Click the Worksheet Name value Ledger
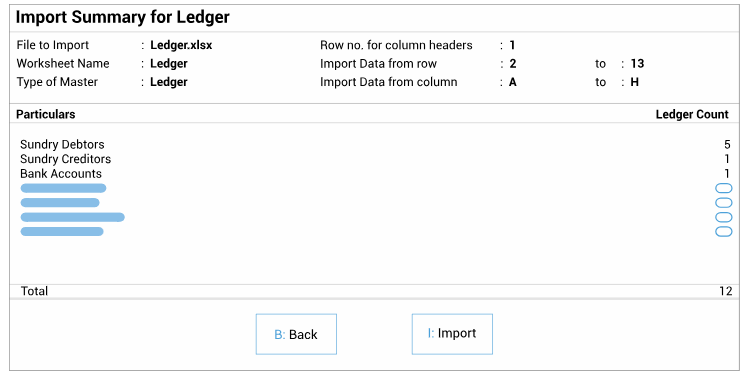The image size is (747, 377). [x=169, y=63]
